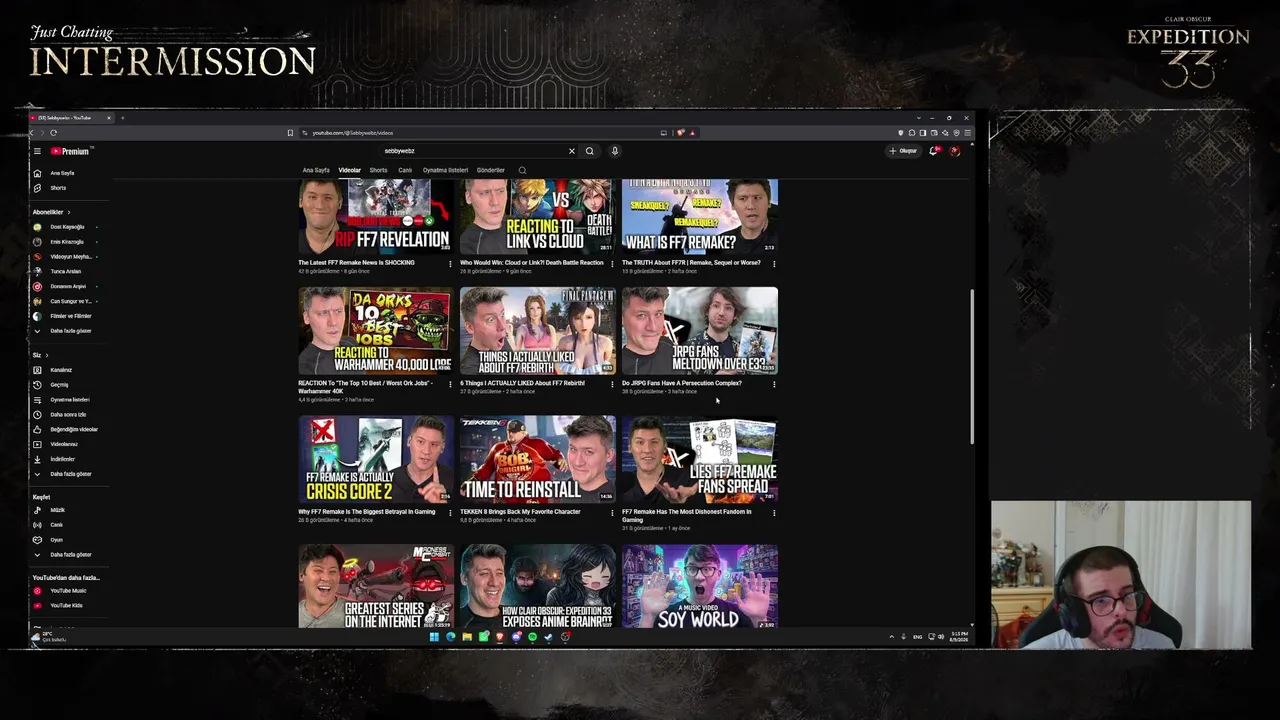Open Oynatma listeleri in the sidebar

coord(69,400)
